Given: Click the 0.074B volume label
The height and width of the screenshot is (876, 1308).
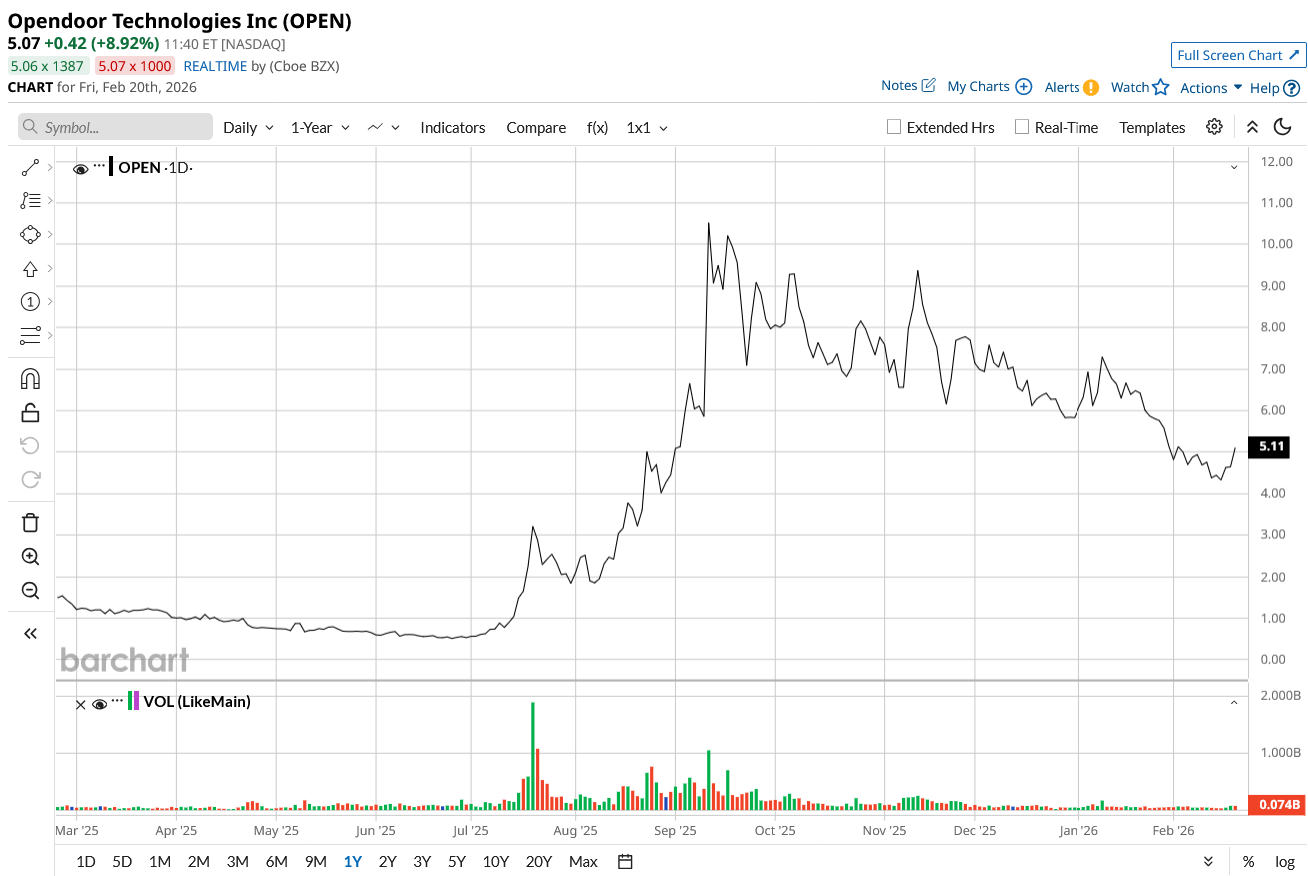Looking at the screenshot, I should point(1277,805).
